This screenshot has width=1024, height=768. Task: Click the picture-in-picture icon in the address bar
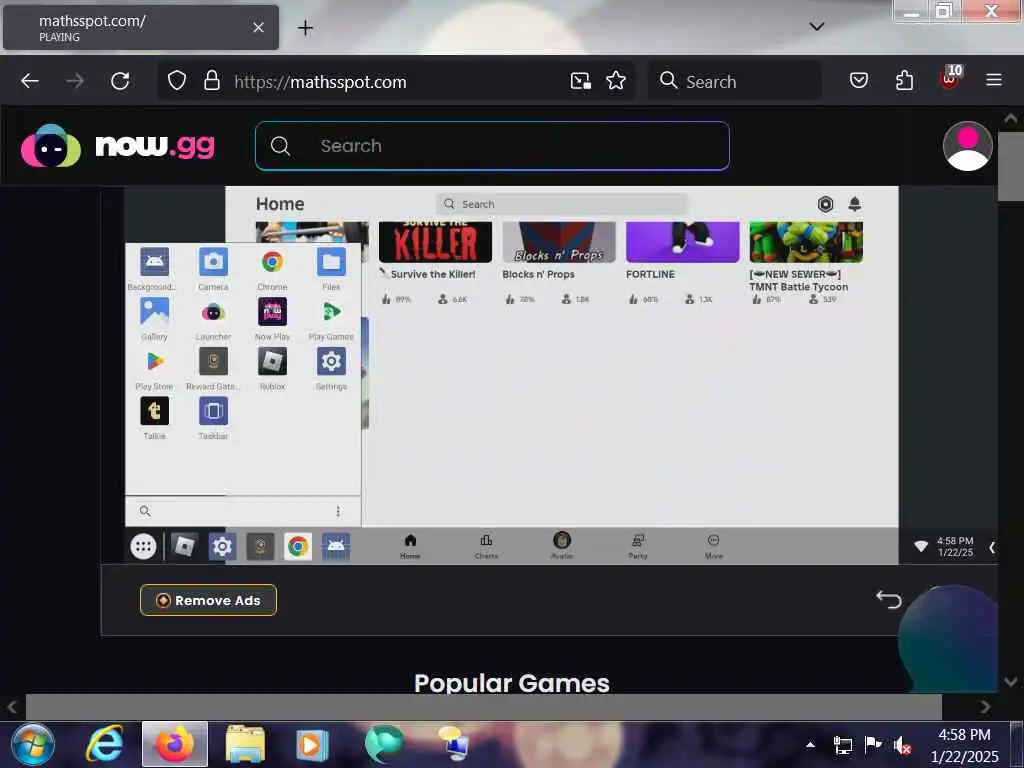click(581, 81)
